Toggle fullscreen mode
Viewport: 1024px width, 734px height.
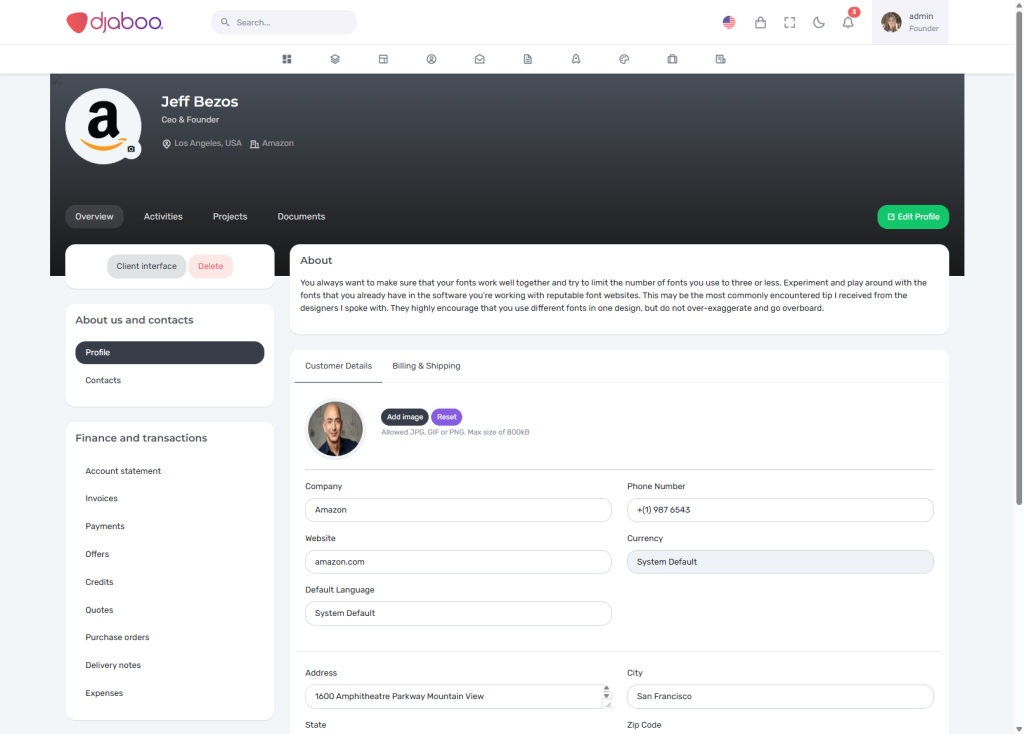tap(790, 22)
